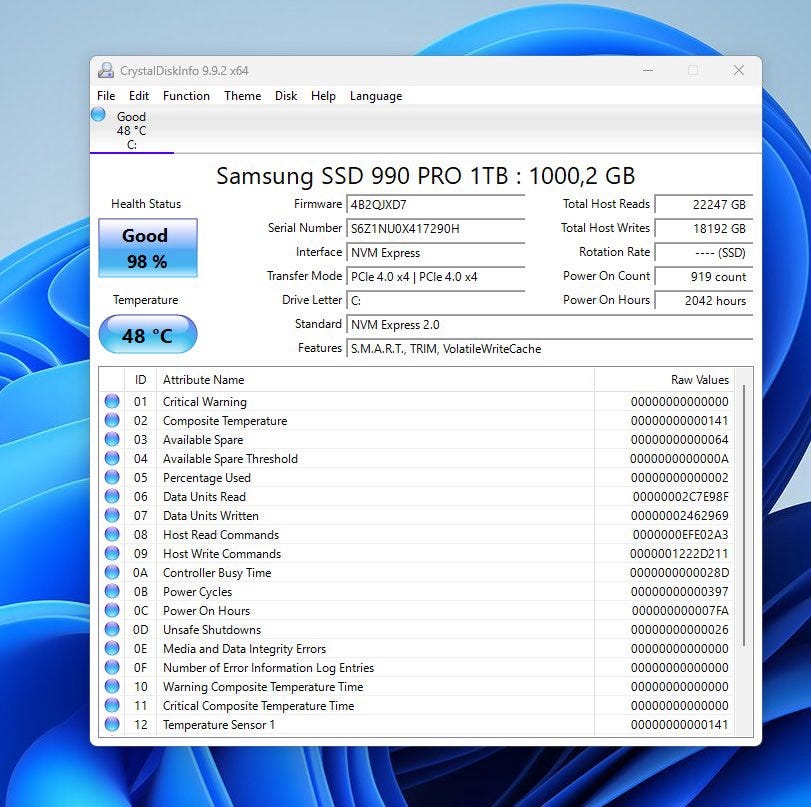
Task: Select the Critical Warning attribute name
Action: pyautogui.click(x=205, y=401)
